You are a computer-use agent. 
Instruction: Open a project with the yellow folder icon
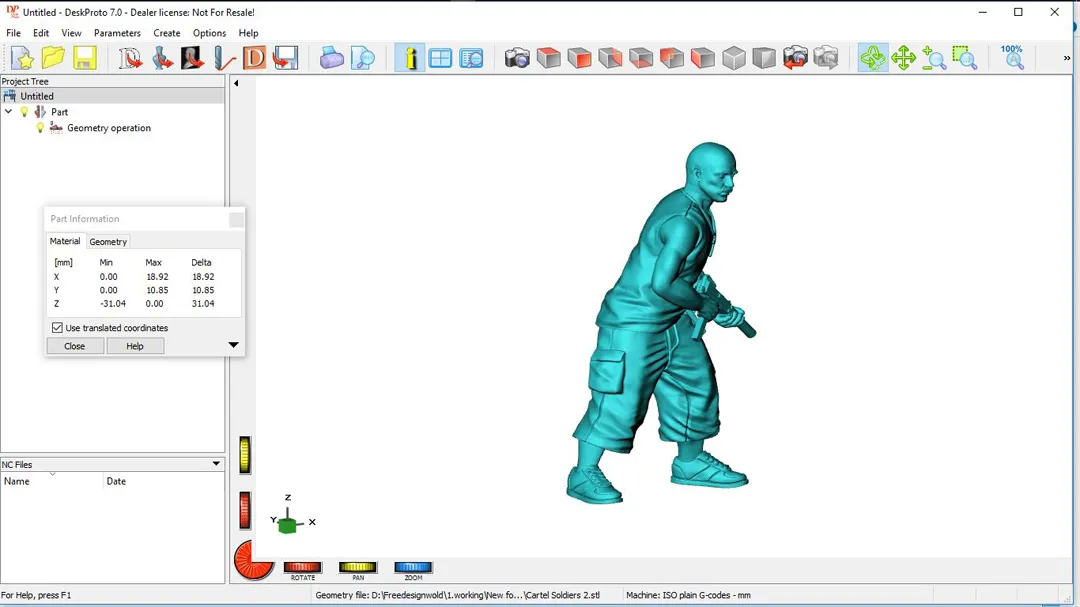(x=53, y=58)
